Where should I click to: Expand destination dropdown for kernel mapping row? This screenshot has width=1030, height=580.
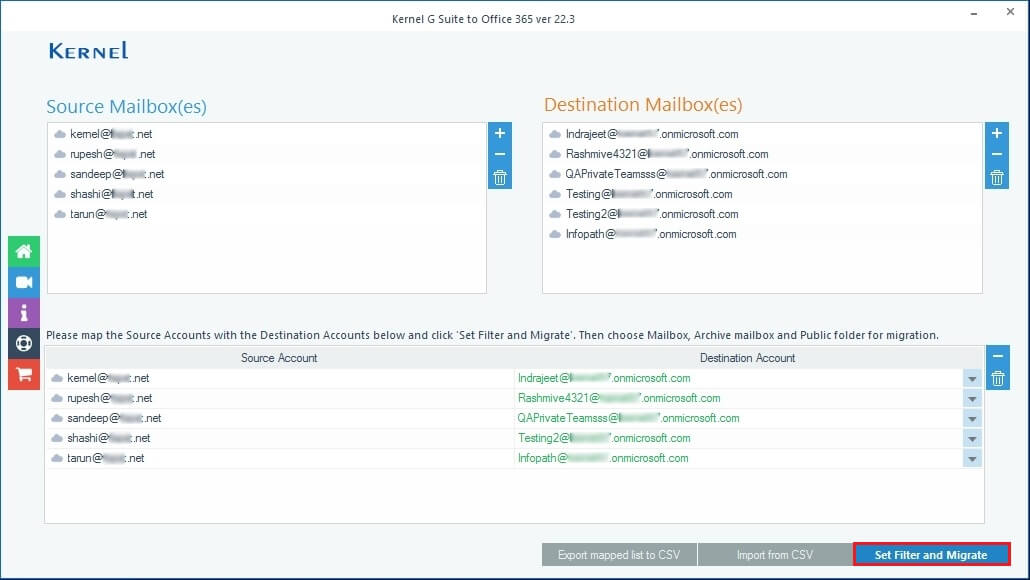coord(972,378)
